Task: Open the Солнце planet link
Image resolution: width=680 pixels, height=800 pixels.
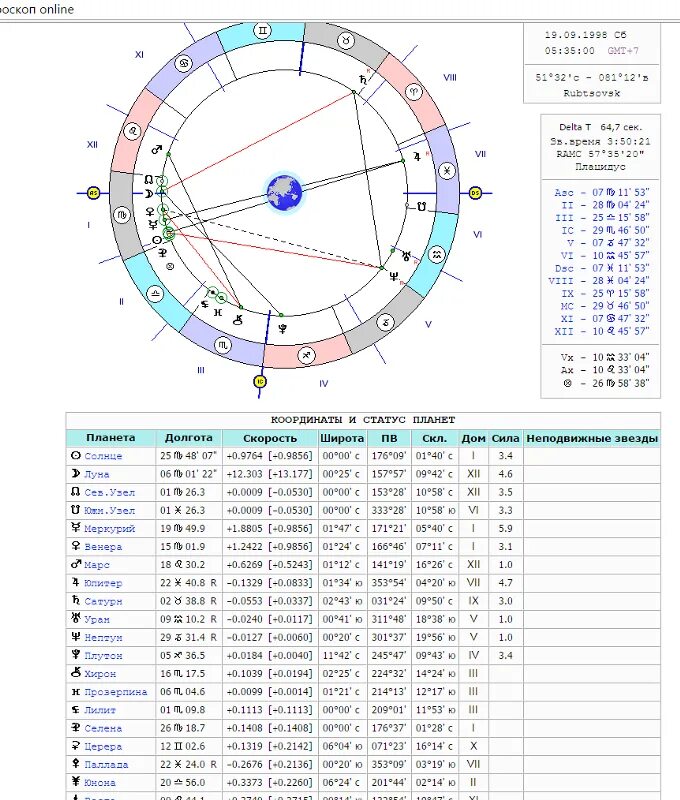Action: 103,456
